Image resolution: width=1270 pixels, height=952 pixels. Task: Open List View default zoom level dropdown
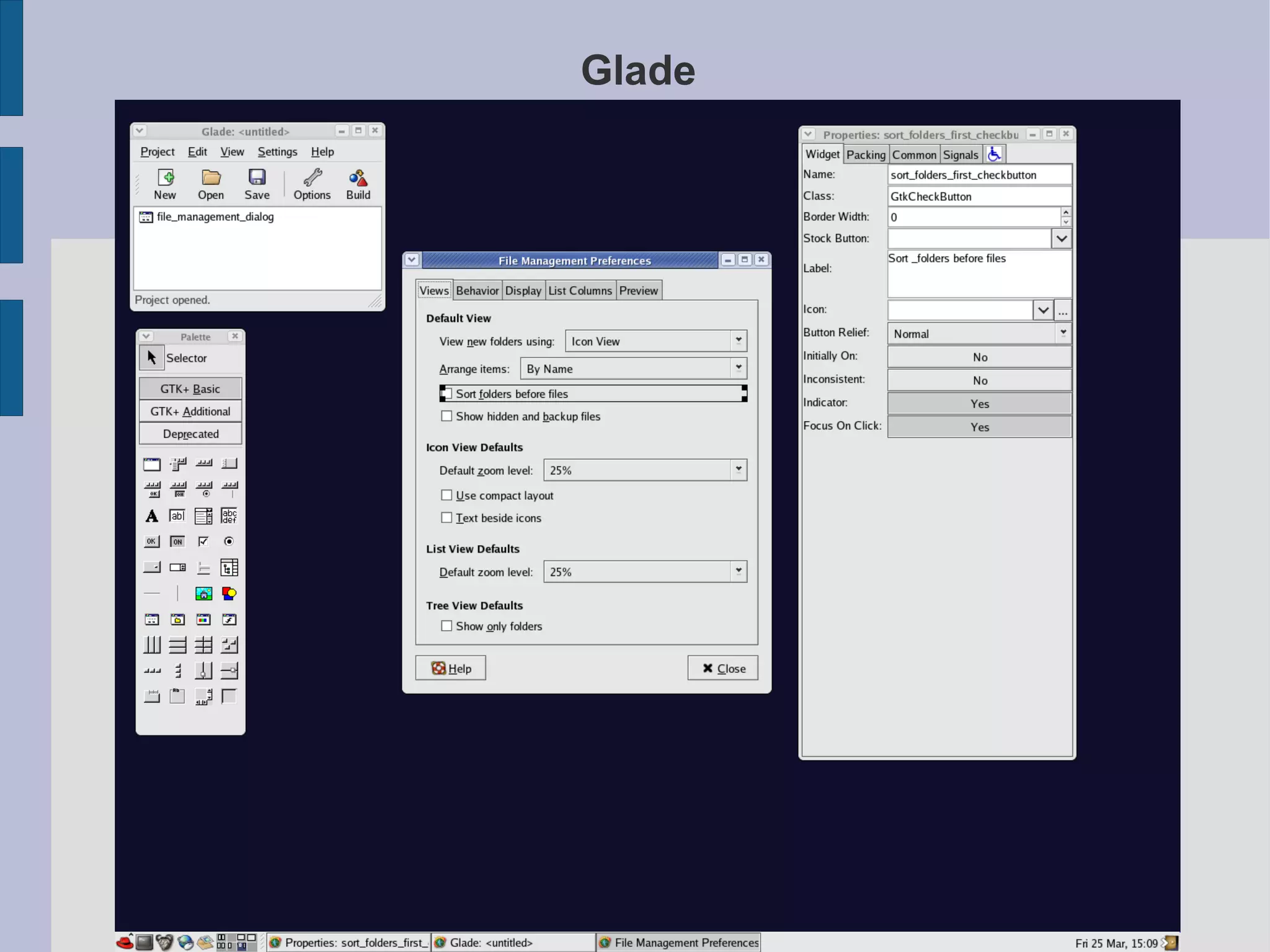645,572
